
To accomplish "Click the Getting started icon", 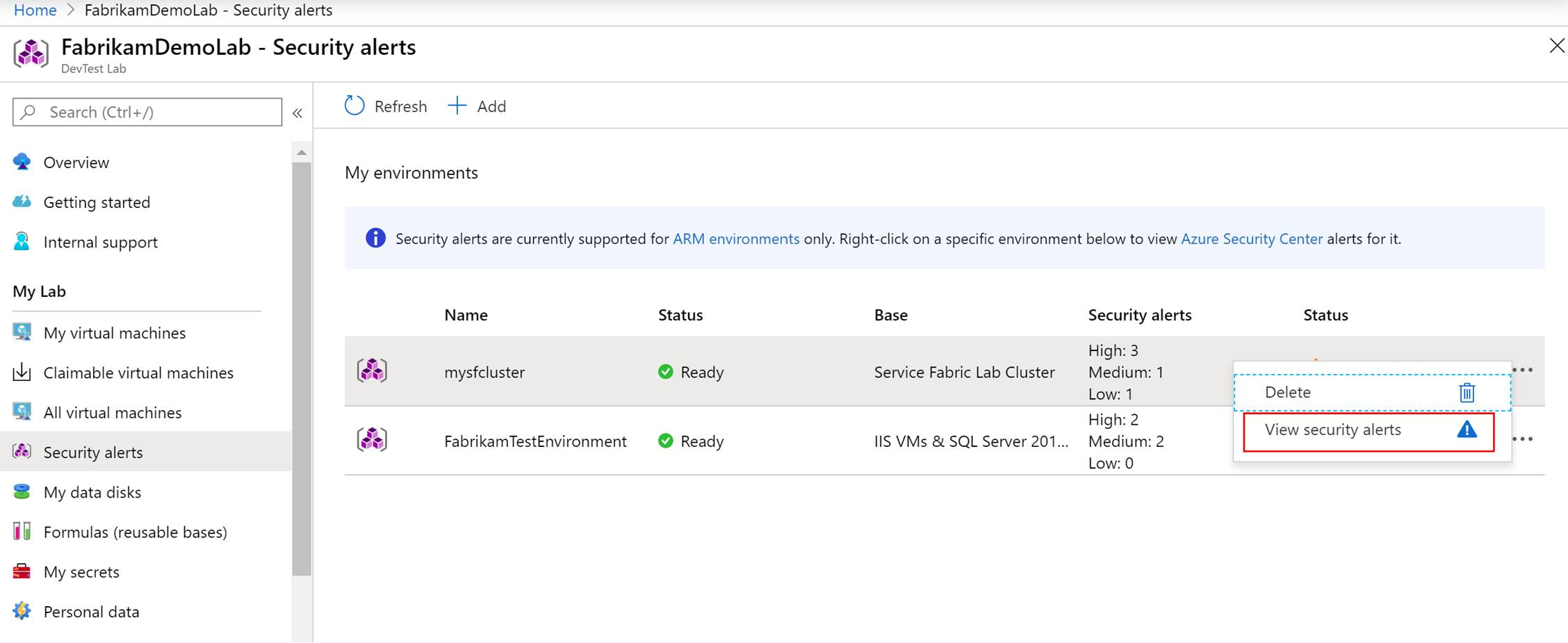I will (22, 202).
